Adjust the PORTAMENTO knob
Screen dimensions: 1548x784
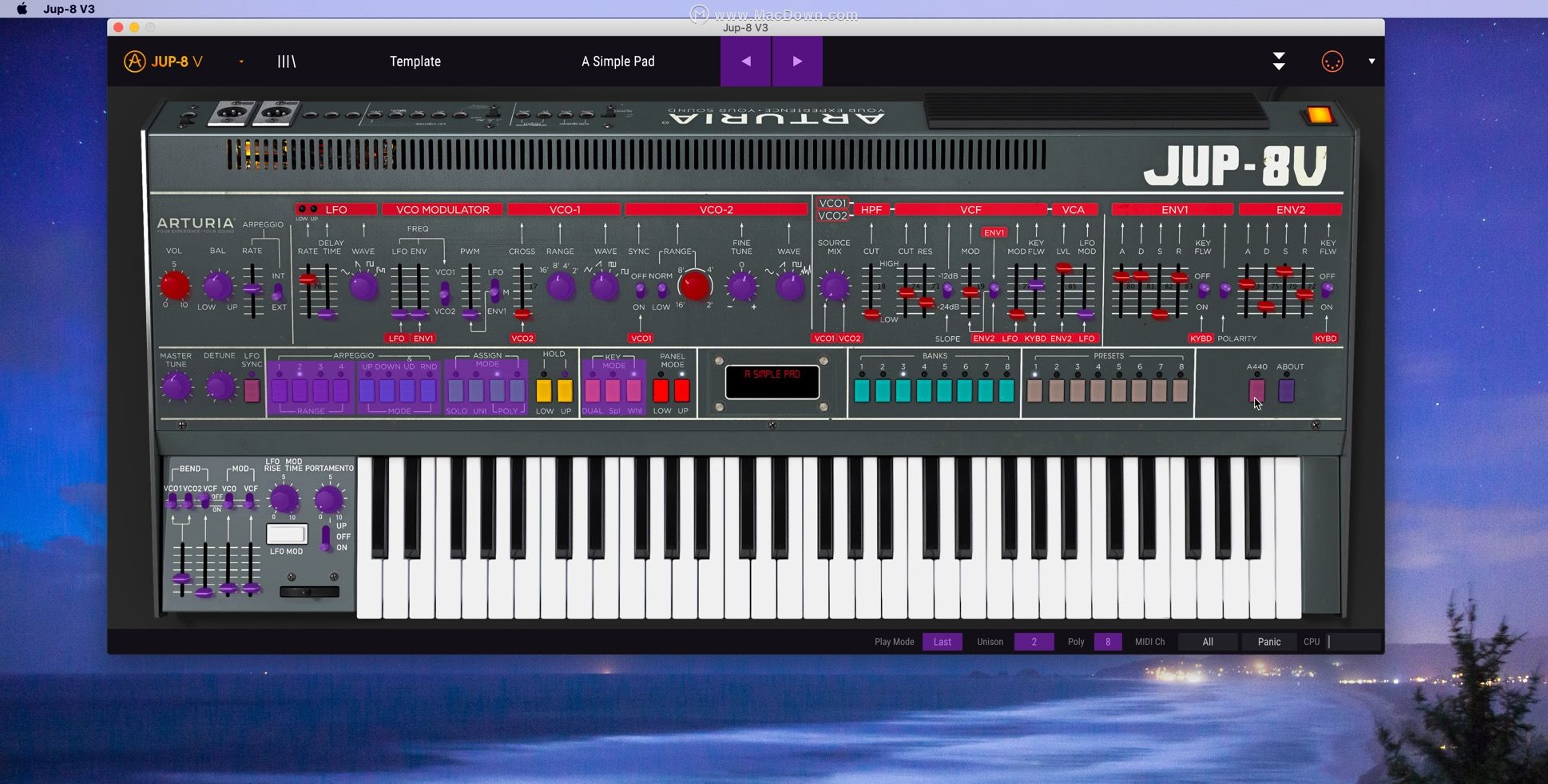click(x=328, y=500)
